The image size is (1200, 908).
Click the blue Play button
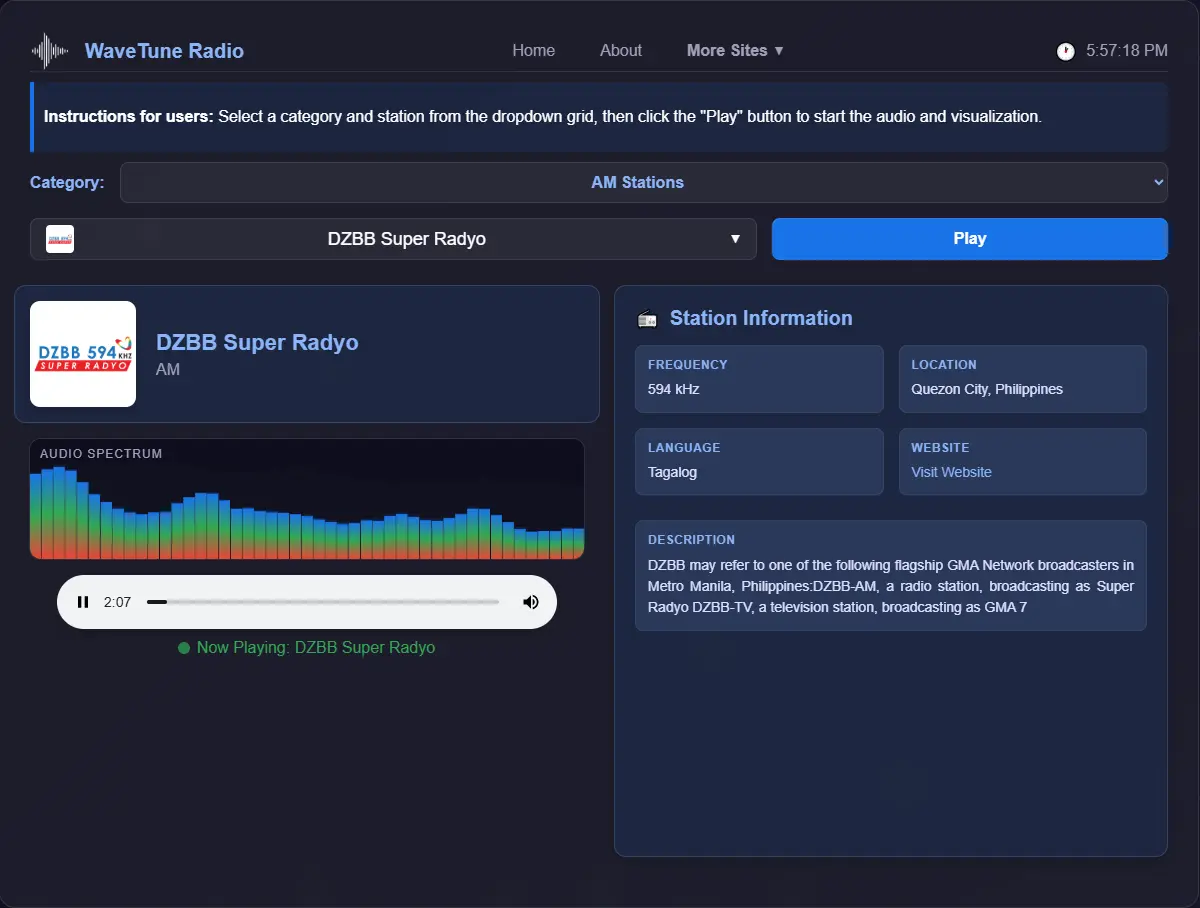(970, 239)
